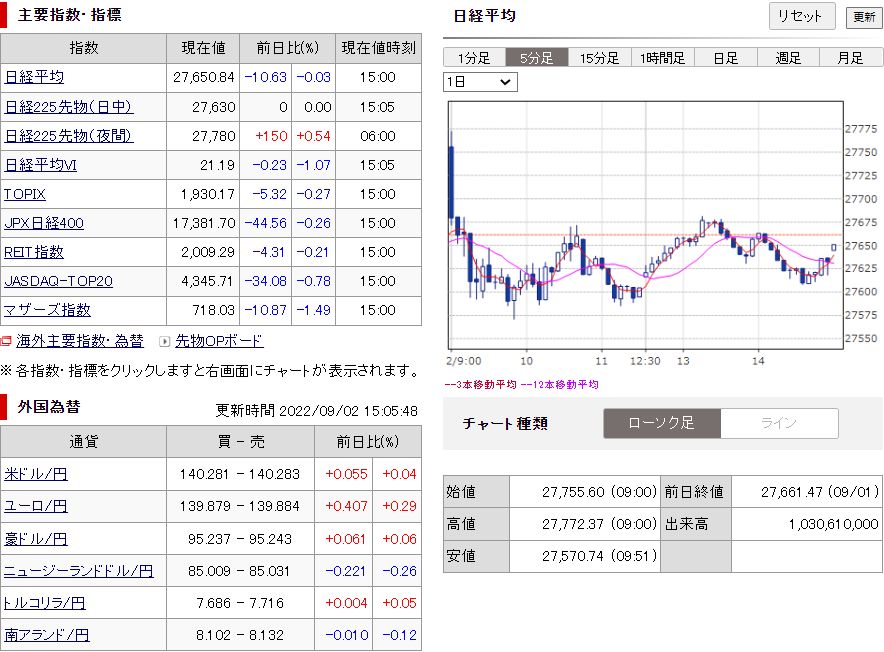Click the 前日比(%) header in index table

pyautogui.click(x=288, y=48)
